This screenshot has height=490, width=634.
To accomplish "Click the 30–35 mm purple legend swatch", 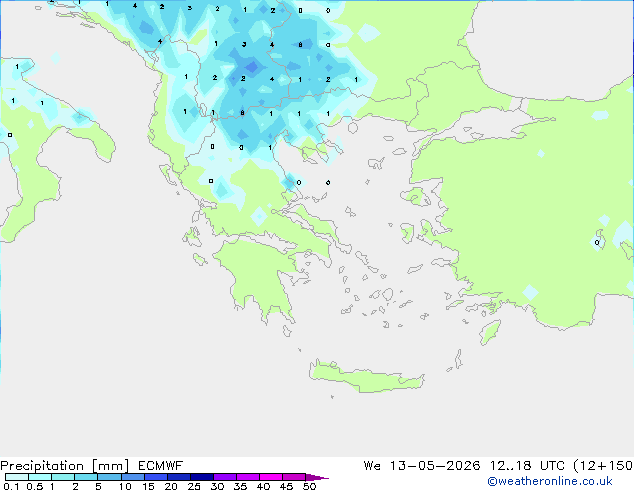I will (225, 477).
